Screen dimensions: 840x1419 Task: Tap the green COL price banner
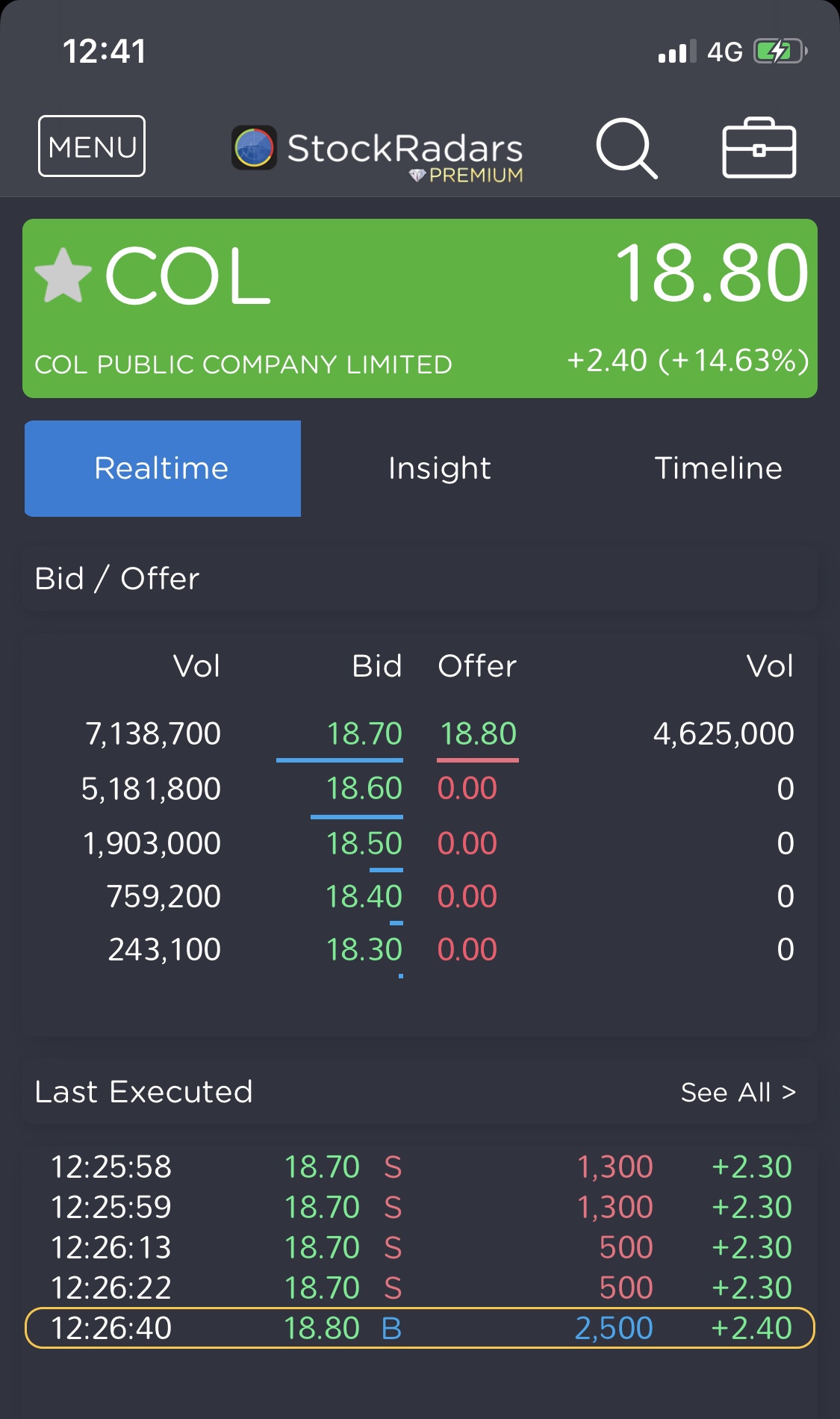(419, 308)
